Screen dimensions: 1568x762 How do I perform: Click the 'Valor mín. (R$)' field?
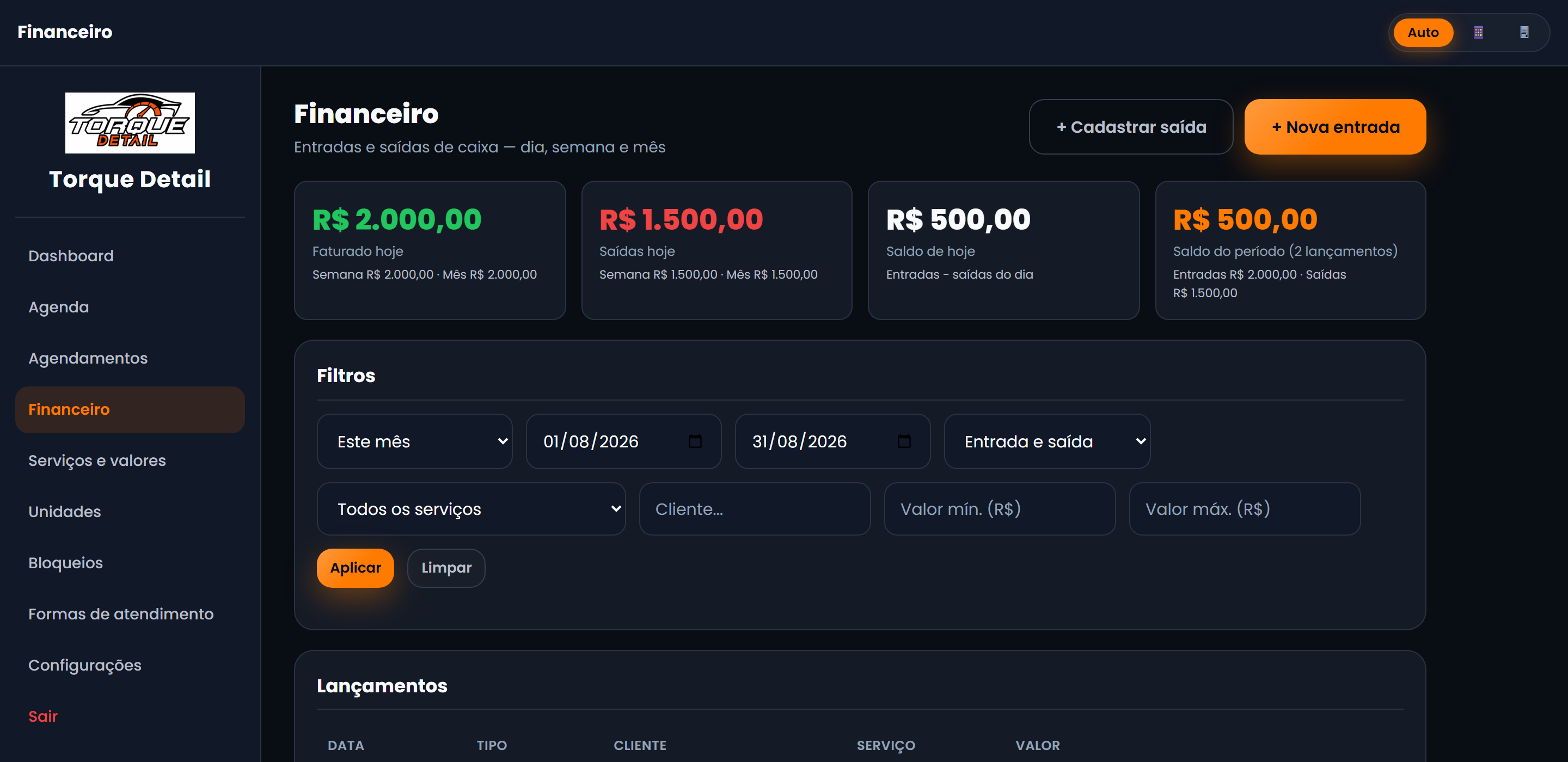(1000, 509)
